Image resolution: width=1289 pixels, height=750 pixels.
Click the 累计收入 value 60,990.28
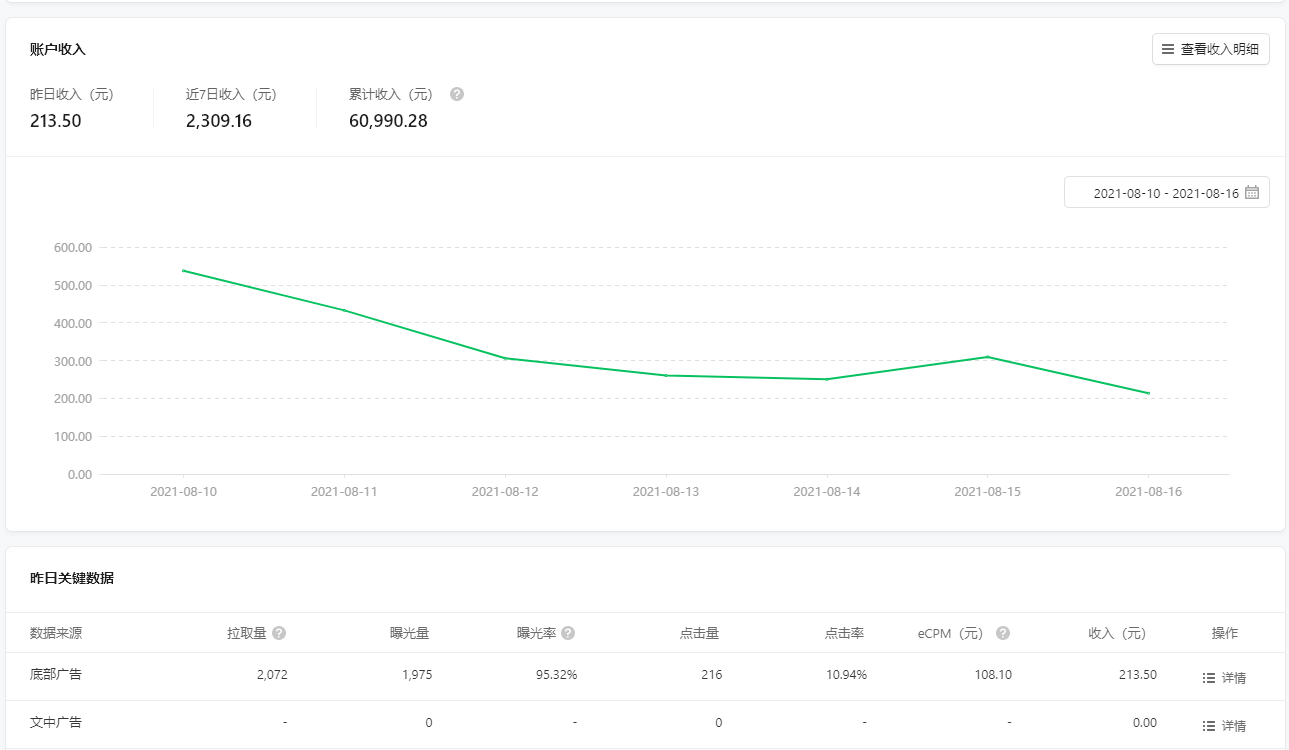coord(388,121)
